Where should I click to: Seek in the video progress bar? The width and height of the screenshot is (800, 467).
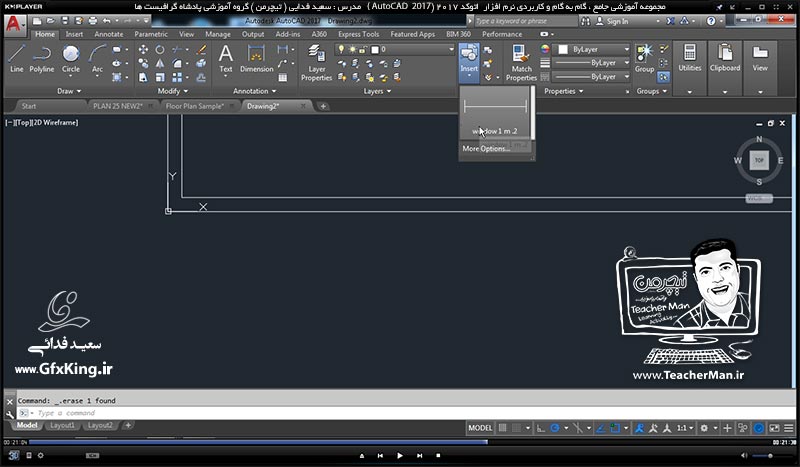pos(399,442)
